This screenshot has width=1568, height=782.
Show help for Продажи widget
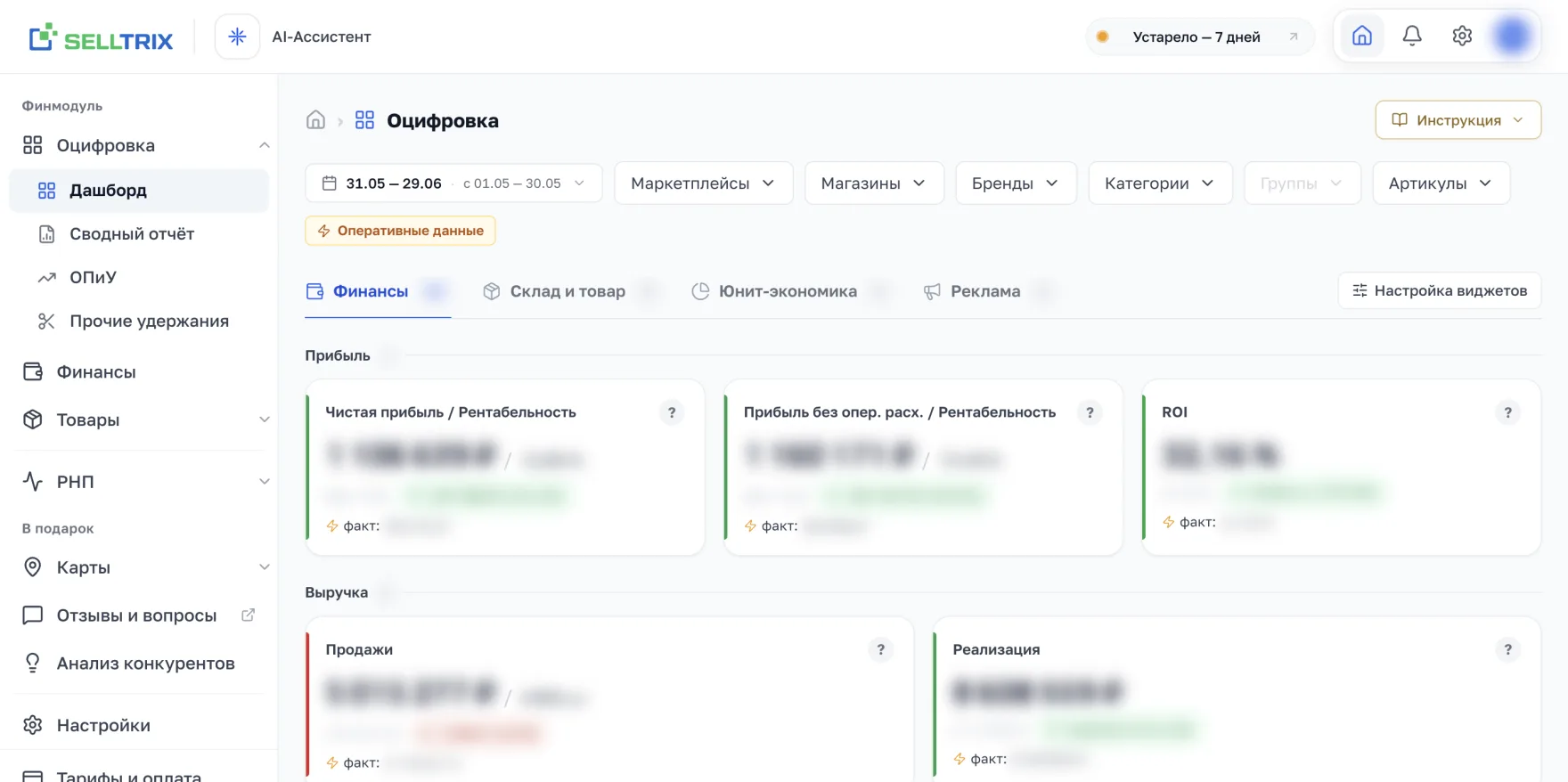(880, 649)
